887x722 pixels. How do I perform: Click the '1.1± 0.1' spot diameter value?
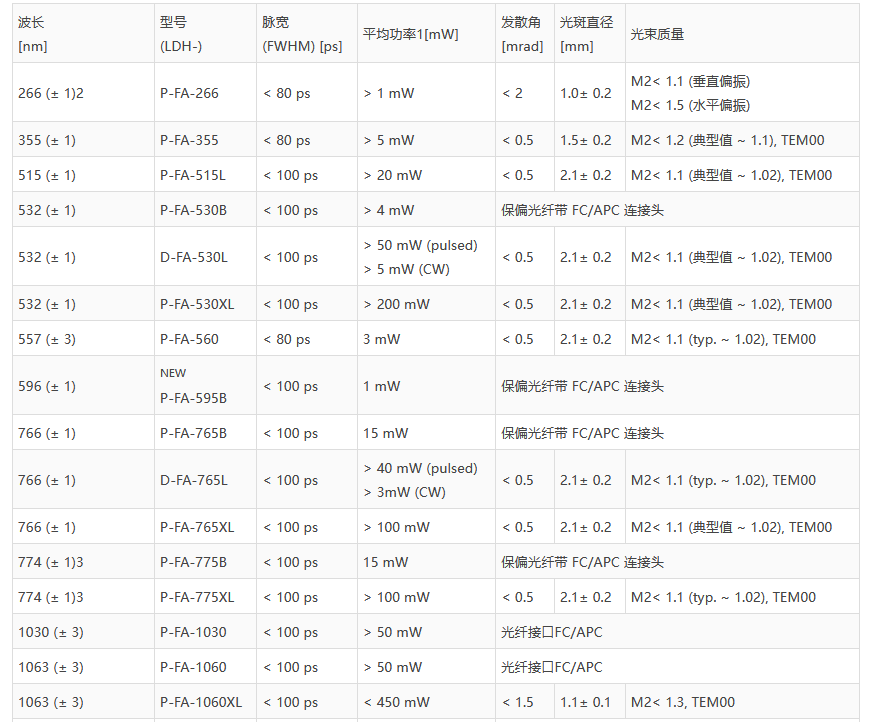585,702
